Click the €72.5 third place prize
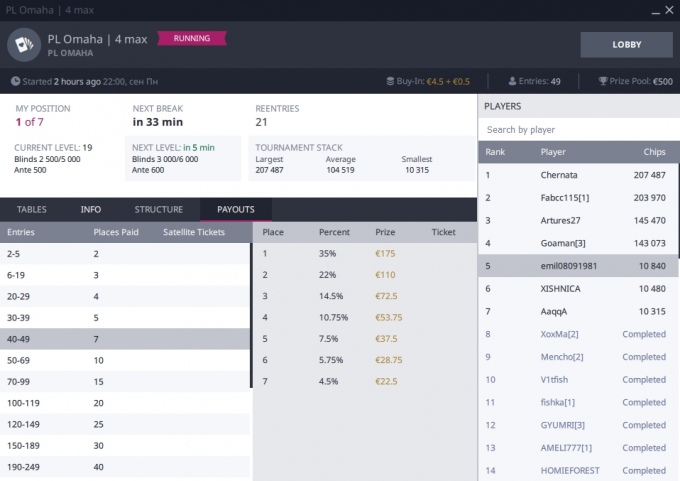 (386, 296)
